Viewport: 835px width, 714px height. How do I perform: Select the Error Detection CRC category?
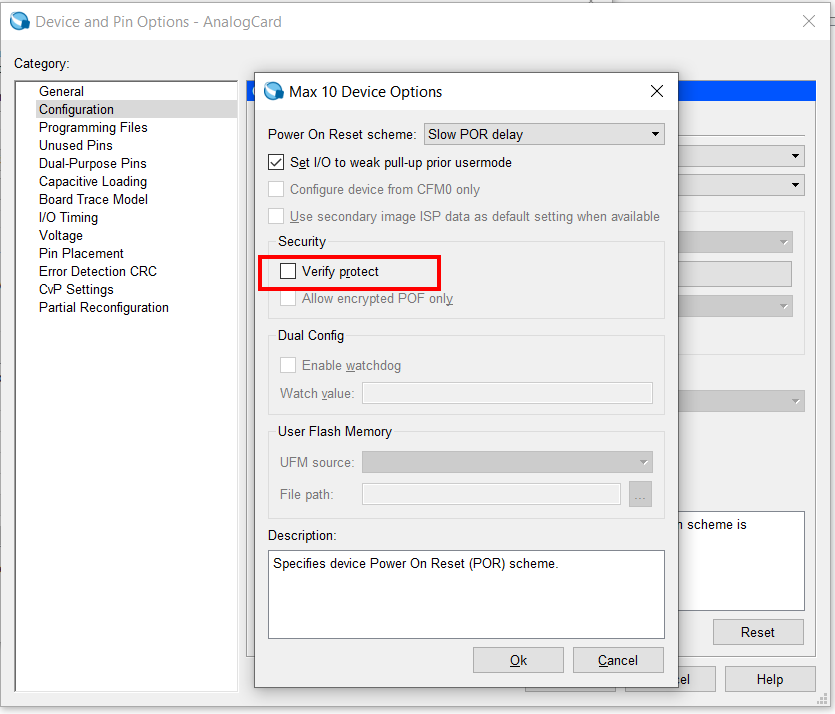tap(97, 271)
